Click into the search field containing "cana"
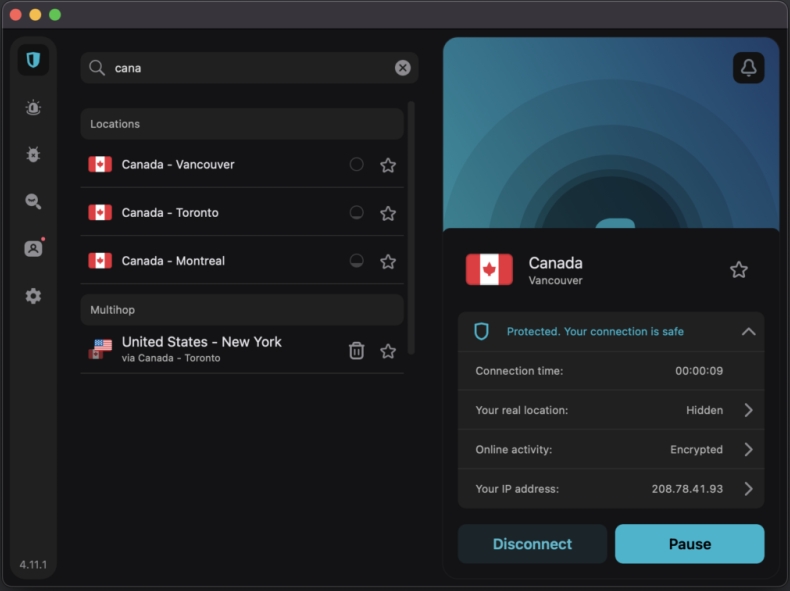The width and height of the screenshot is (790, 591). click(x=250, y=68)
